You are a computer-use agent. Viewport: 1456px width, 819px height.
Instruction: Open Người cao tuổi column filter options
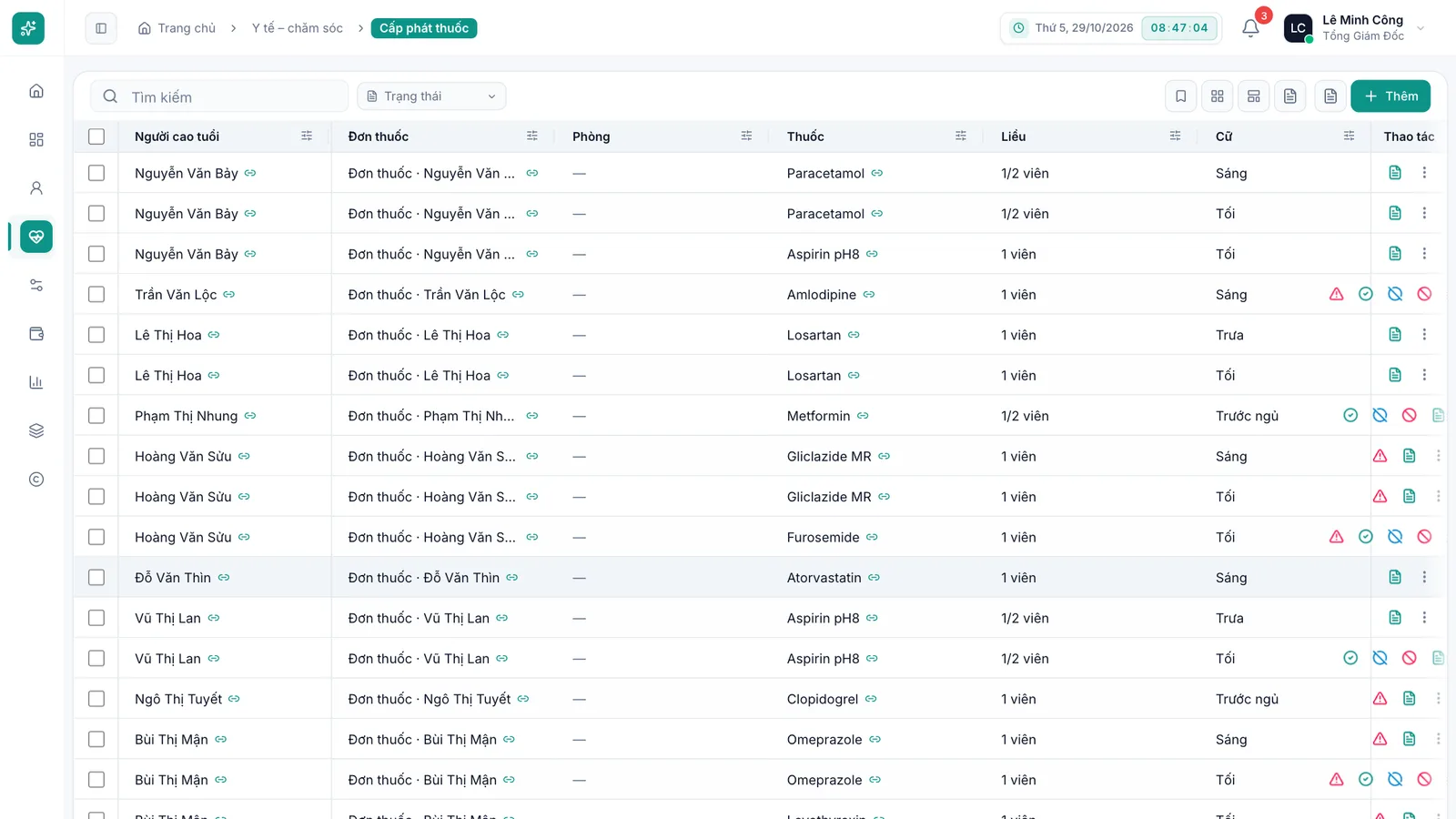coord(307,136)
